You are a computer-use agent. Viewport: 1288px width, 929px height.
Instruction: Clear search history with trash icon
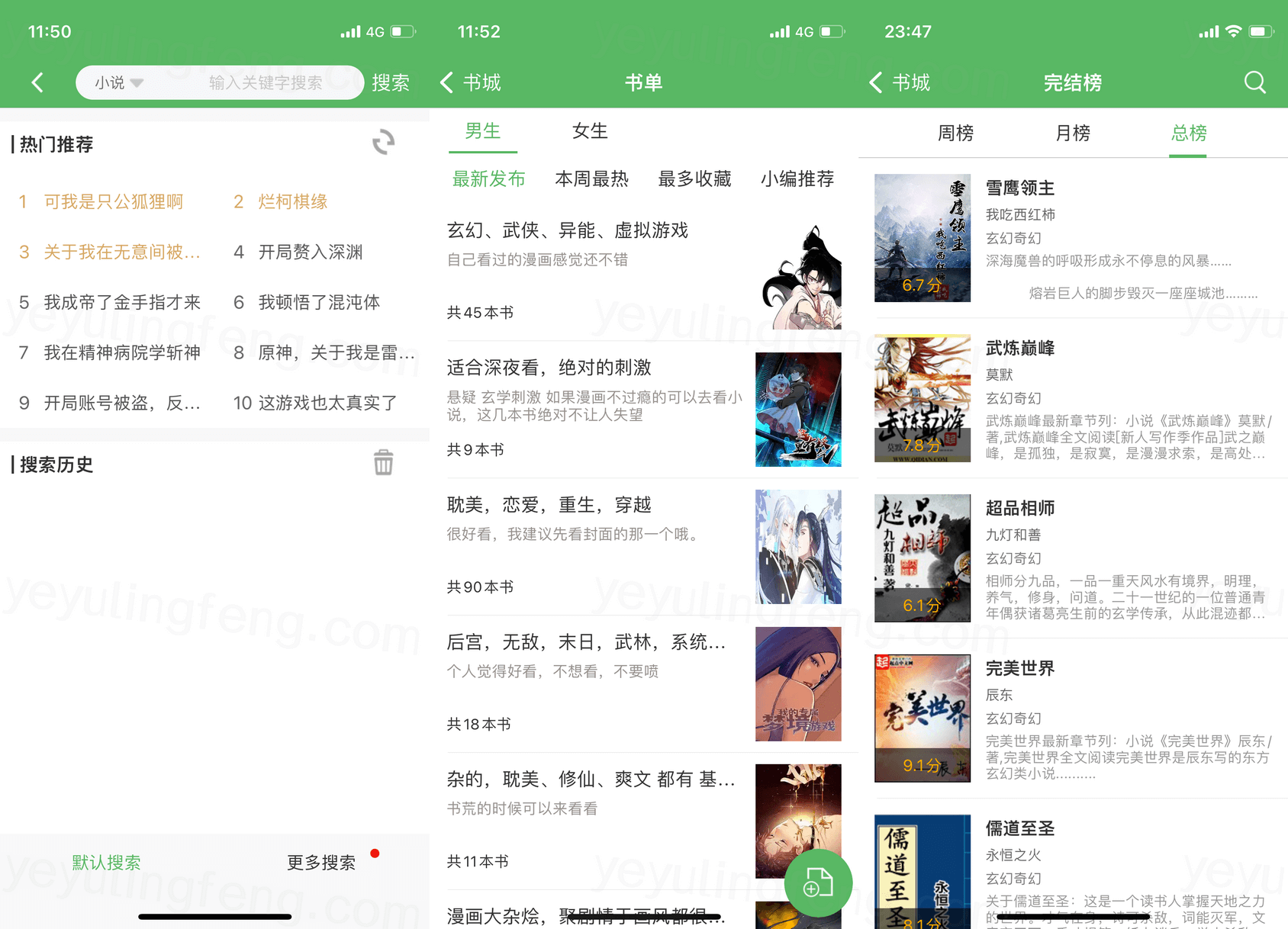(x=383, y=462)
